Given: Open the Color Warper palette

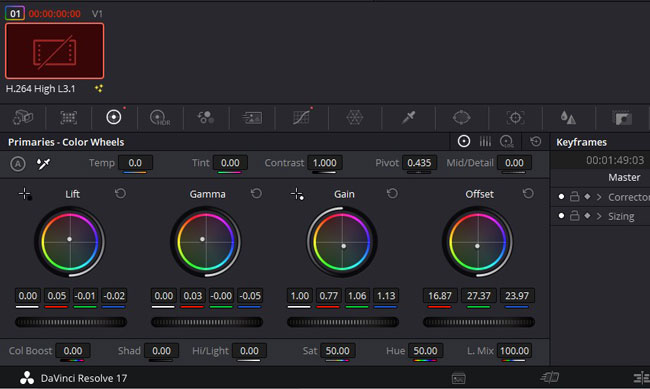Looking at the screenshot, I should click(x=354, y=118).
